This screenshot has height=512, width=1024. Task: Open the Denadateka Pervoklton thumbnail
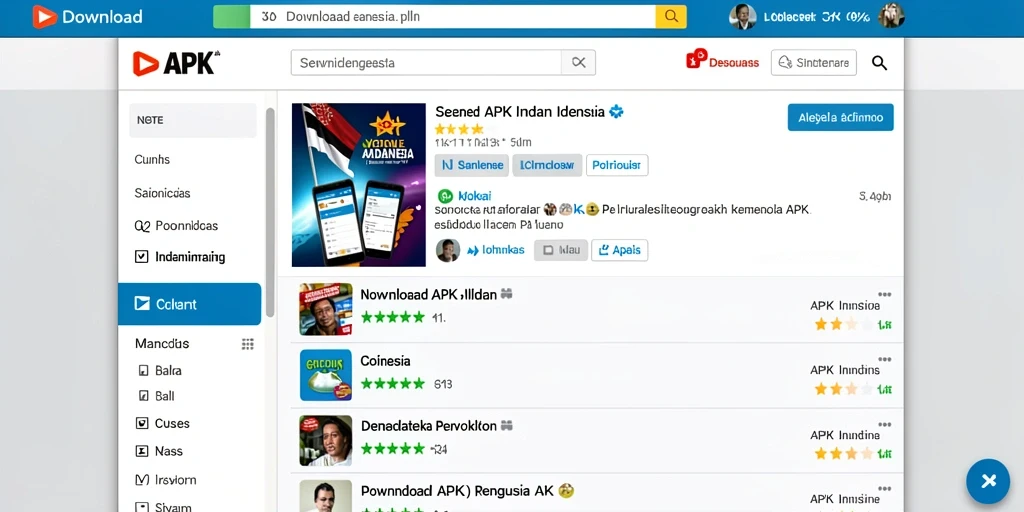[x=326, y=441]
